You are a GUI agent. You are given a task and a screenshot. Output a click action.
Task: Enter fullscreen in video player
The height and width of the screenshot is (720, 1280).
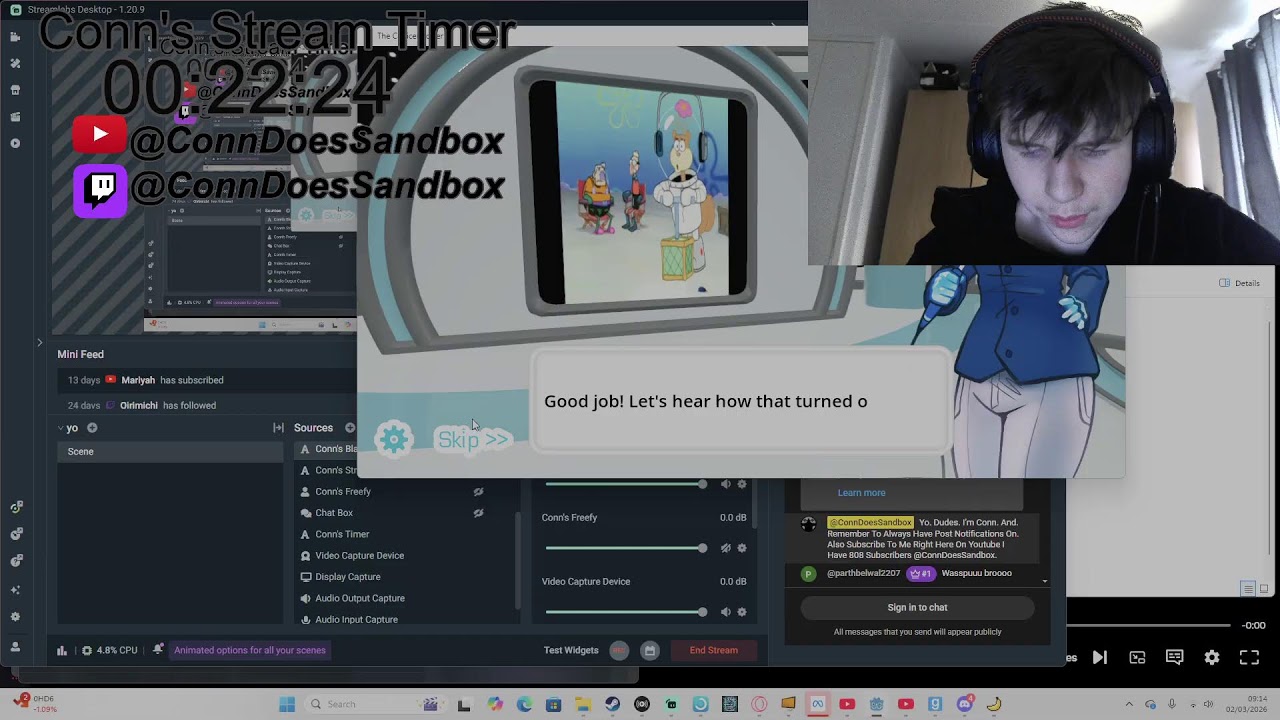tap(1249, 657)
